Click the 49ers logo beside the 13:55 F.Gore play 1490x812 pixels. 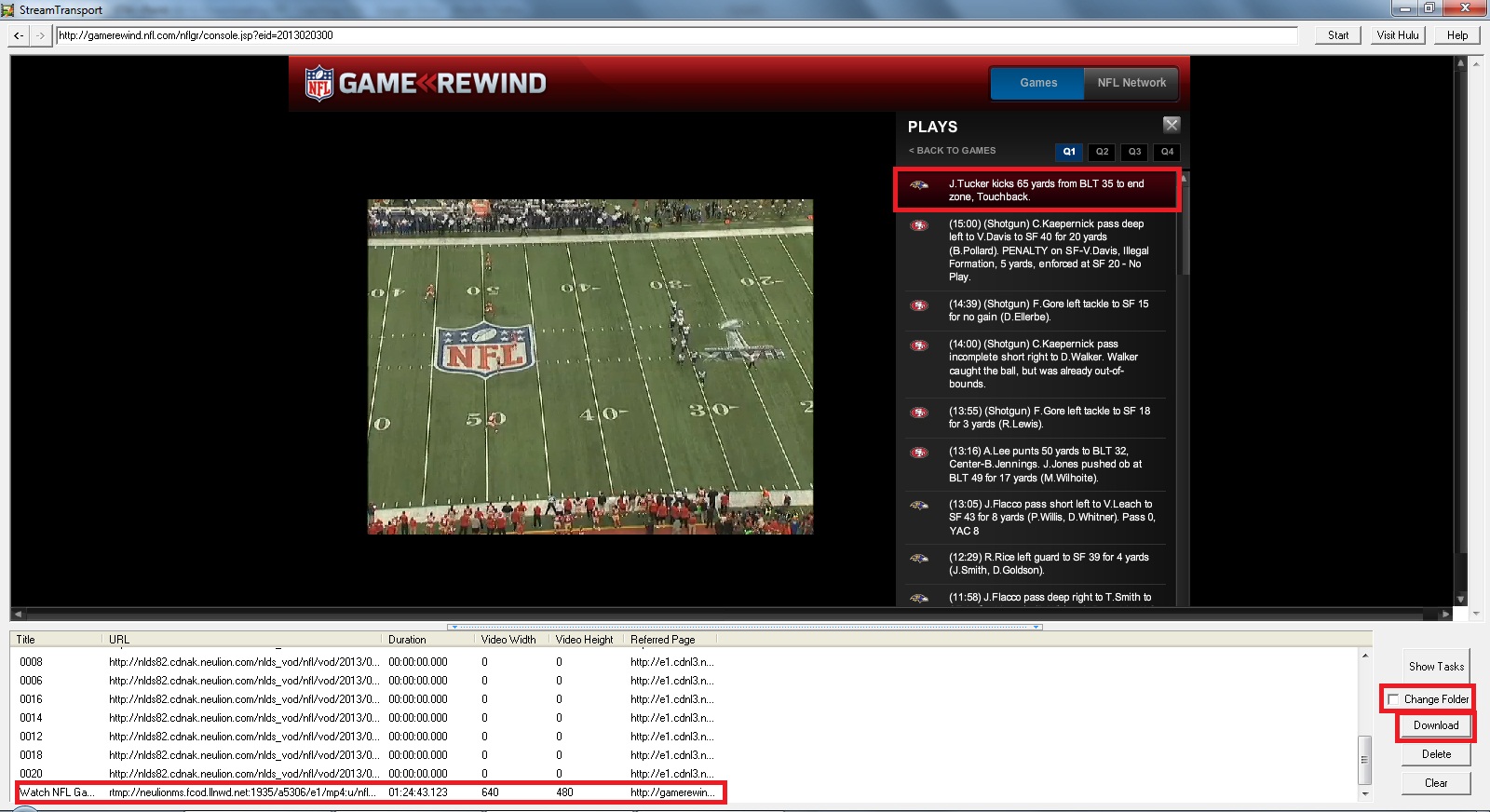coord(919,413)
